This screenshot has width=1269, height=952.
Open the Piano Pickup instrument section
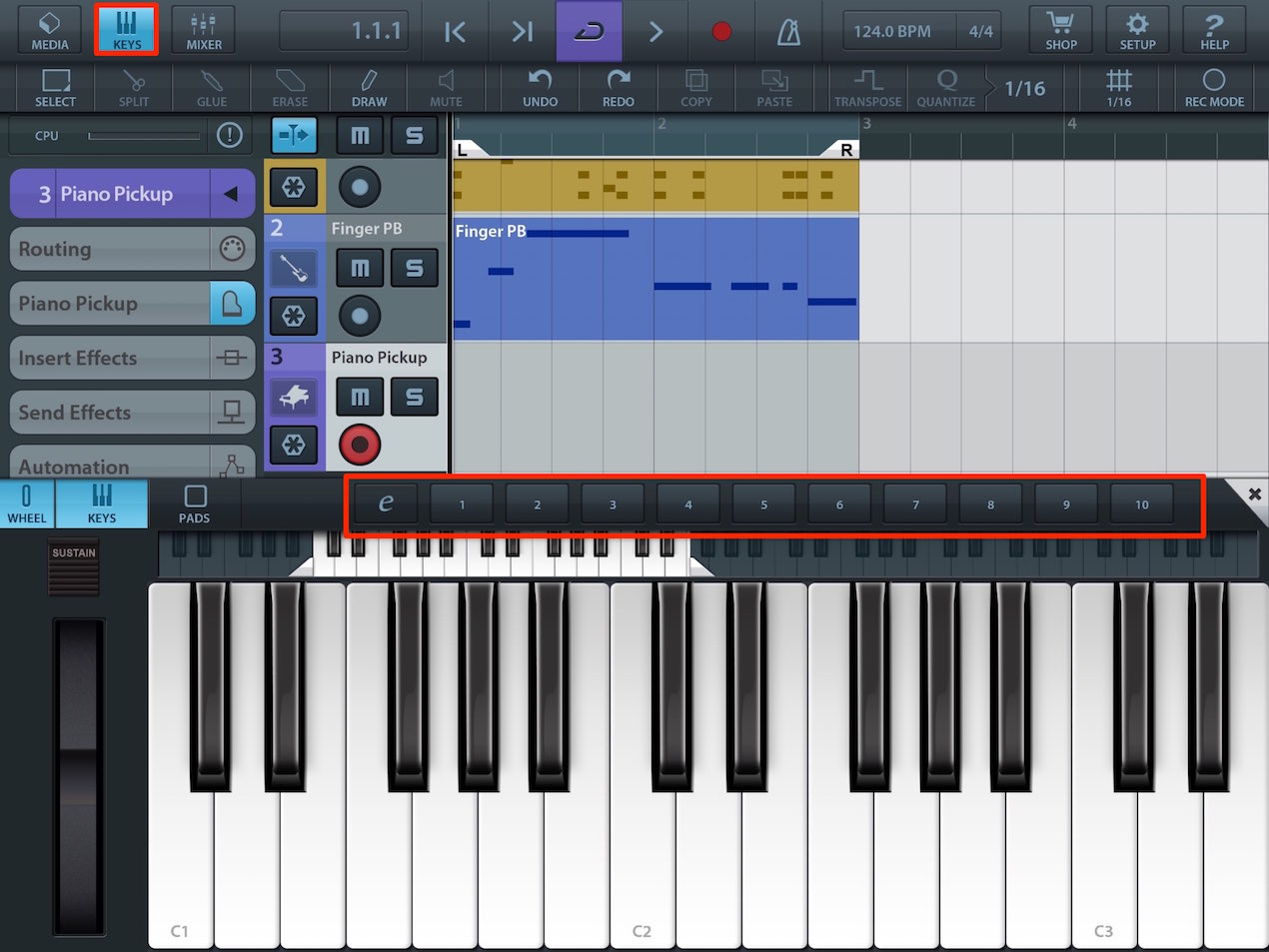(132, 304)
